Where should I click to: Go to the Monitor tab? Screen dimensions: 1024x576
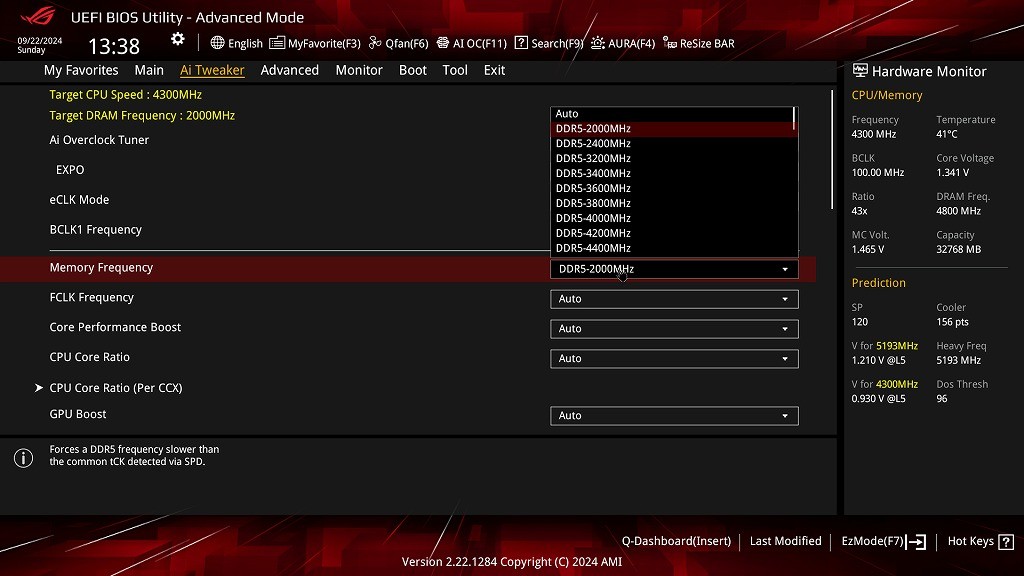point(359,70)
